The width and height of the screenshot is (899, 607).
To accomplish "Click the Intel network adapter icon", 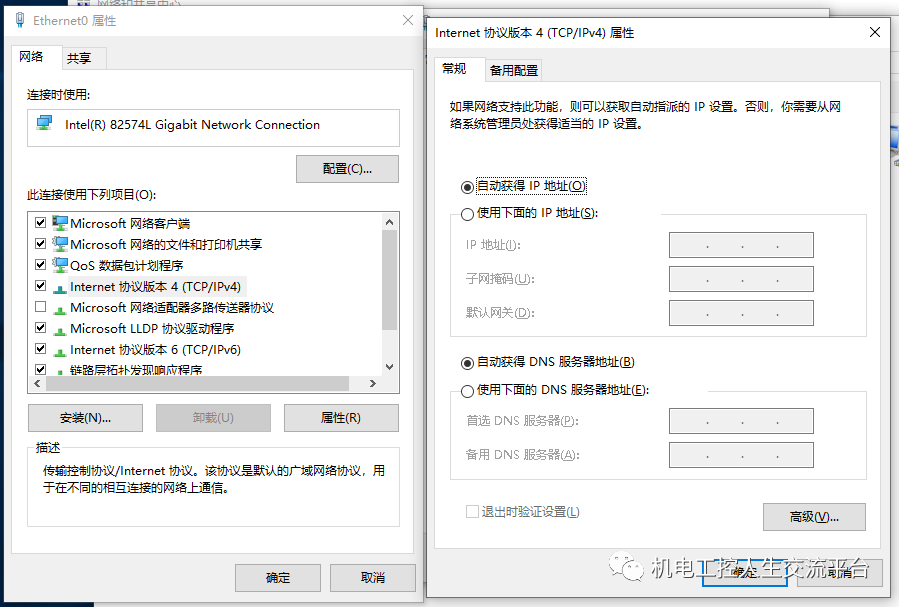I will [x=44, y=124].
